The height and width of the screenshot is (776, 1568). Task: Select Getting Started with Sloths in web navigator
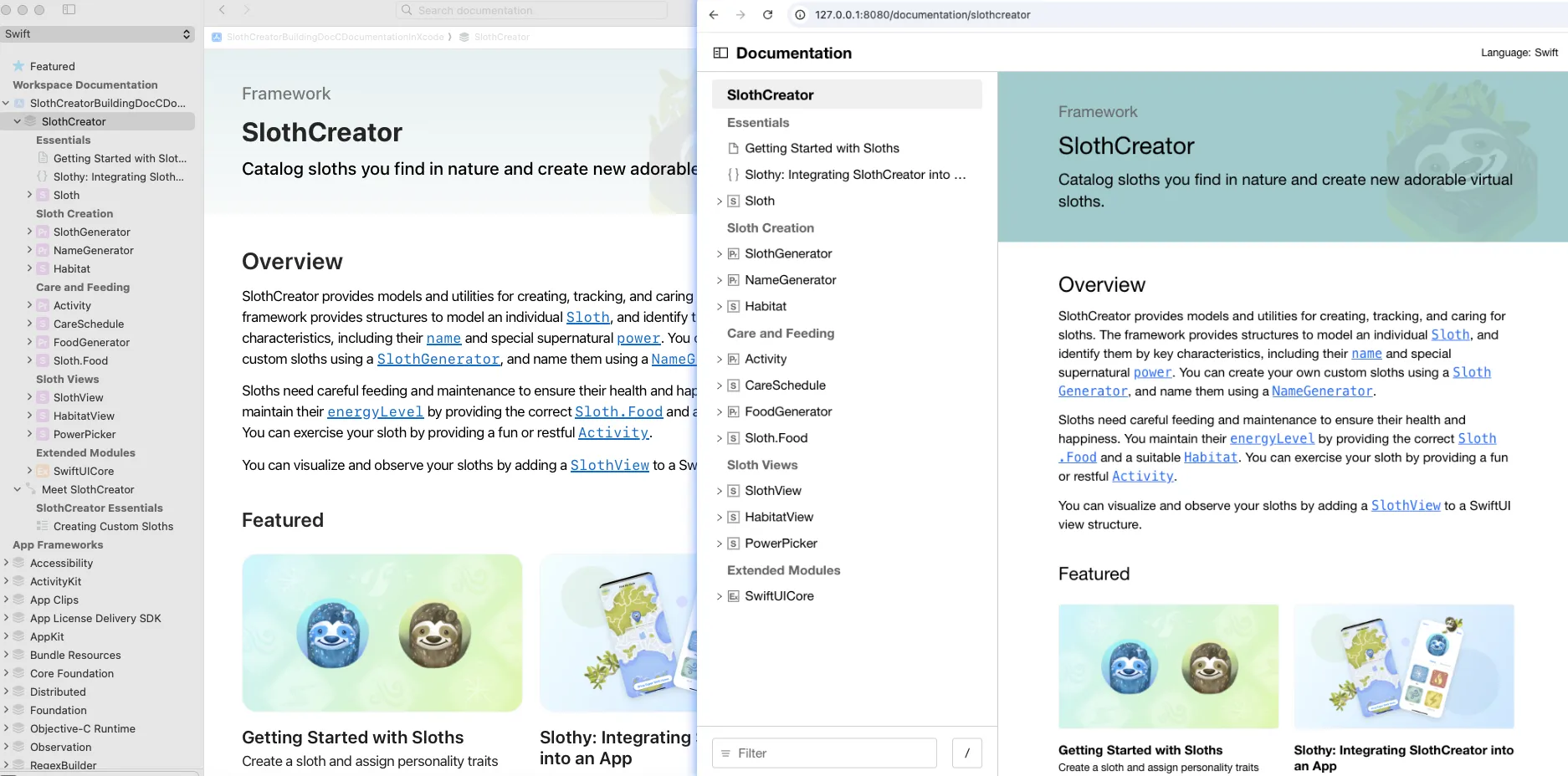tap(822, 148)
